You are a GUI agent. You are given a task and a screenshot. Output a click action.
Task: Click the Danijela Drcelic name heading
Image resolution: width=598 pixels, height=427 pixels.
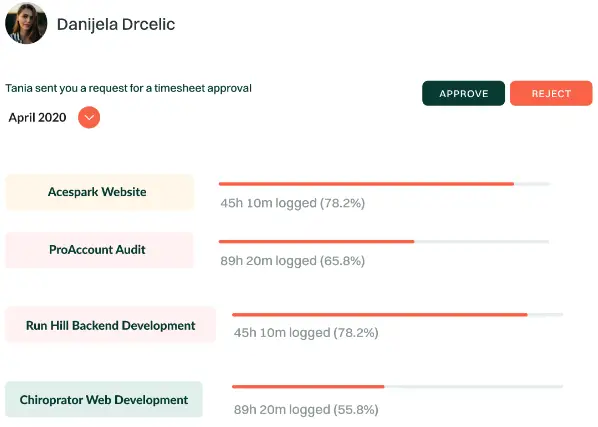coord(116,24)
